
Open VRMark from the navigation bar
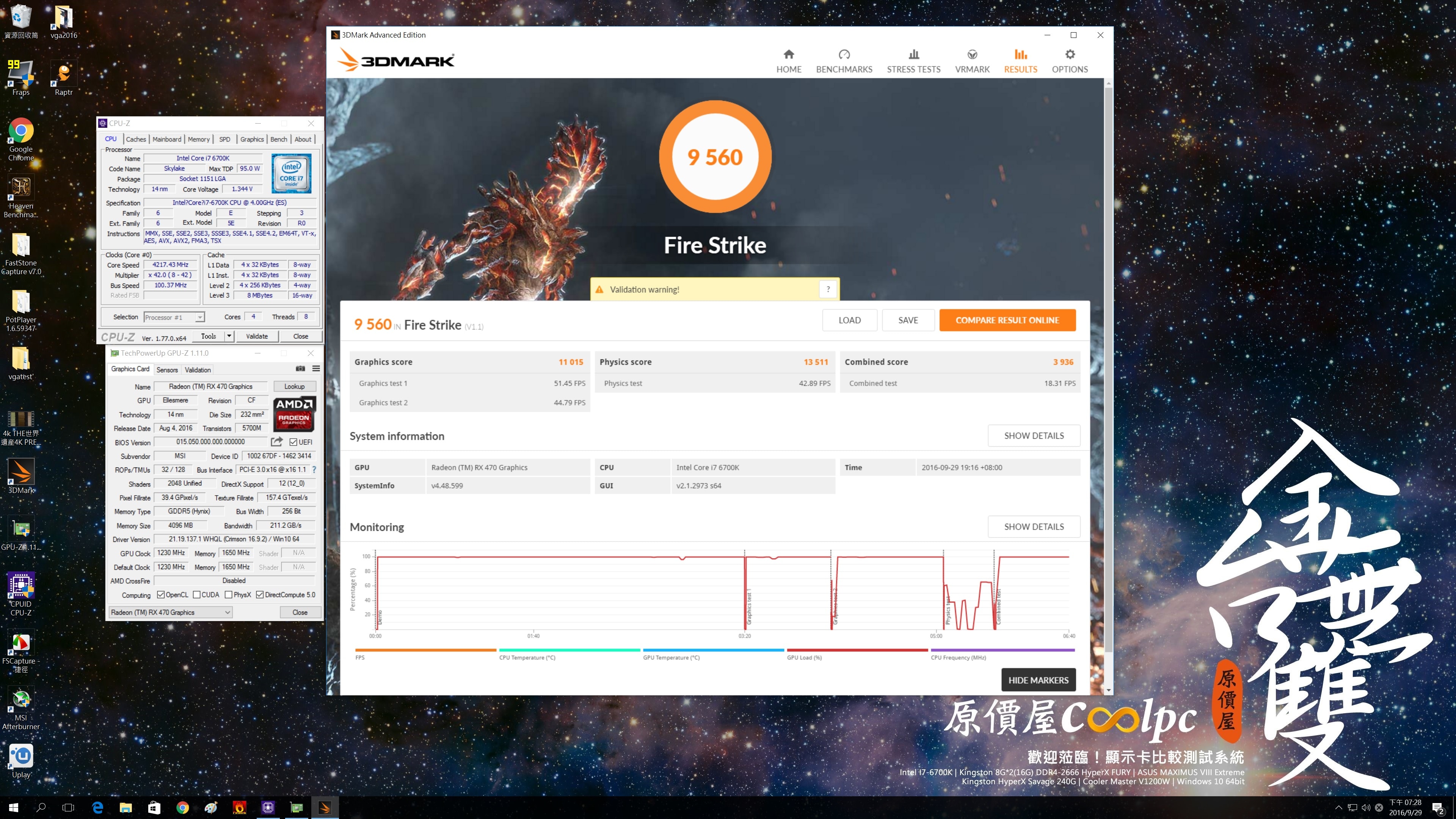tap(971, 61)
